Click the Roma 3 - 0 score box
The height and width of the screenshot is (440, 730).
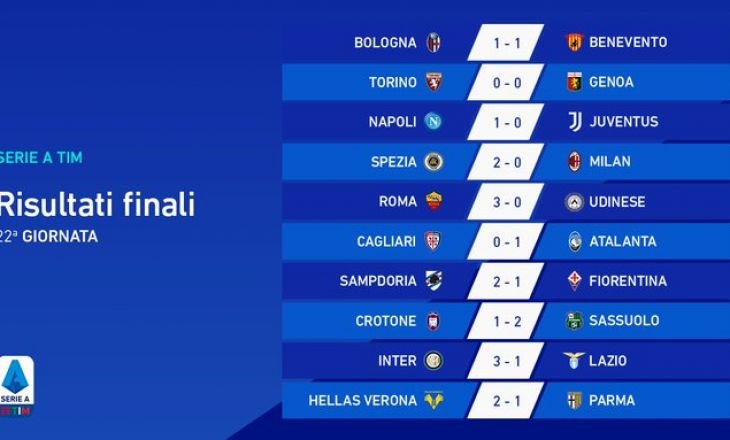pyautogui.click(x=505, y=202)
